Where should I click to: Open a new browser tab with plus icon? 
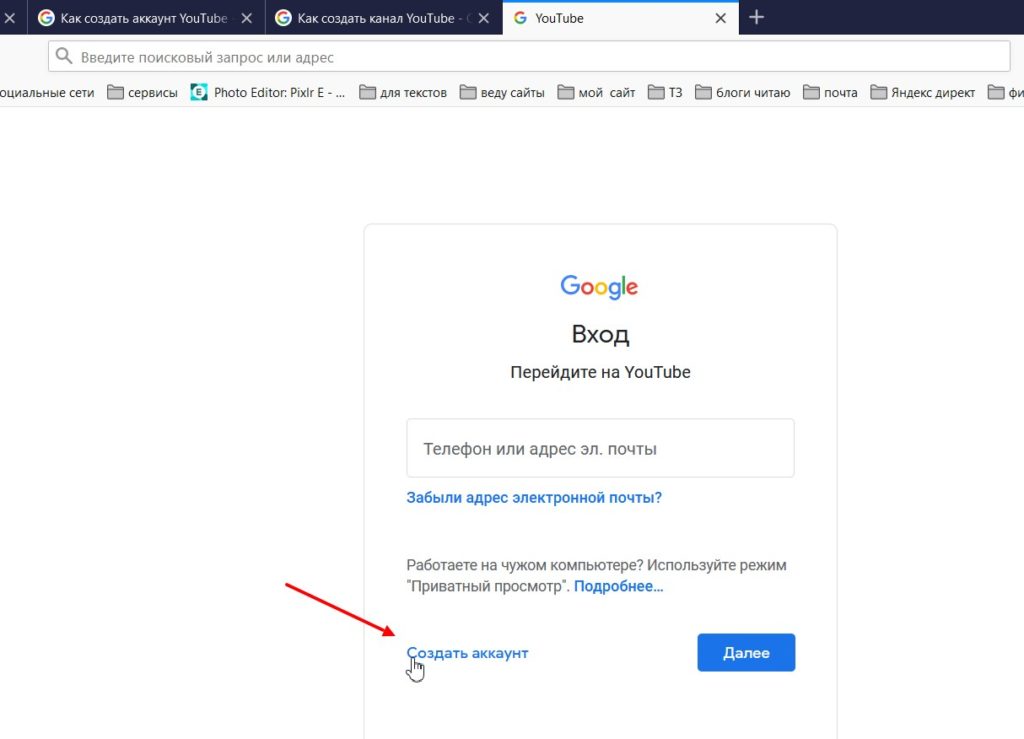756,18
